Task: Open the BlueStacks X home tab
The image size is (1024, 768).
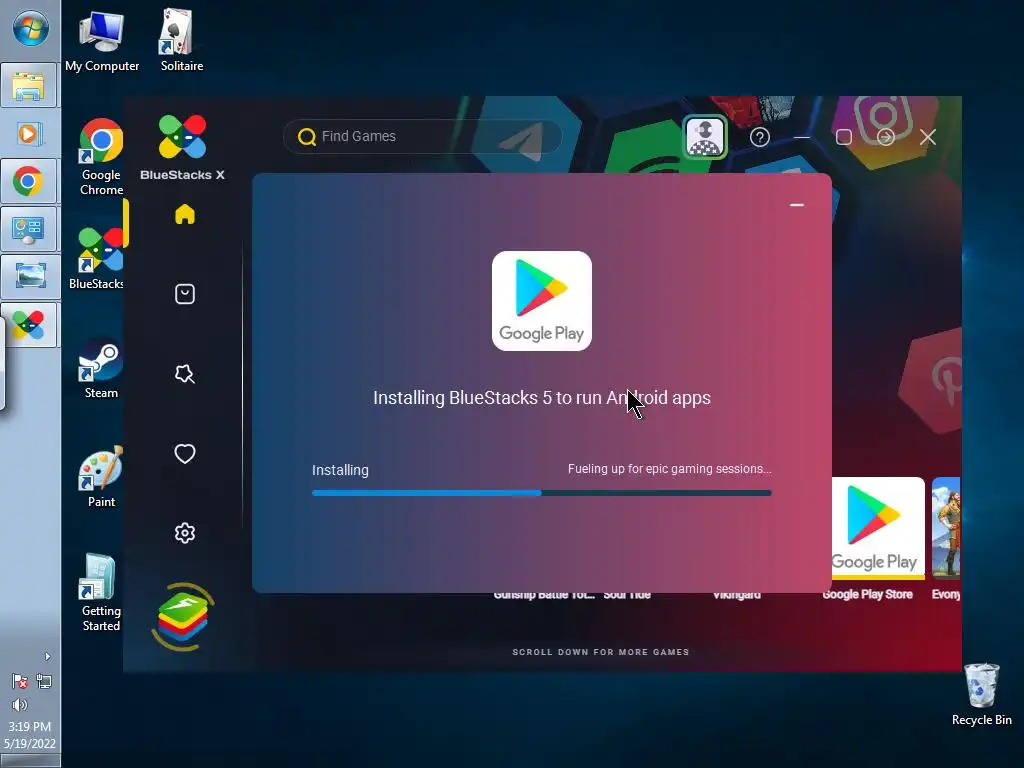Action: tap(185, 214)
